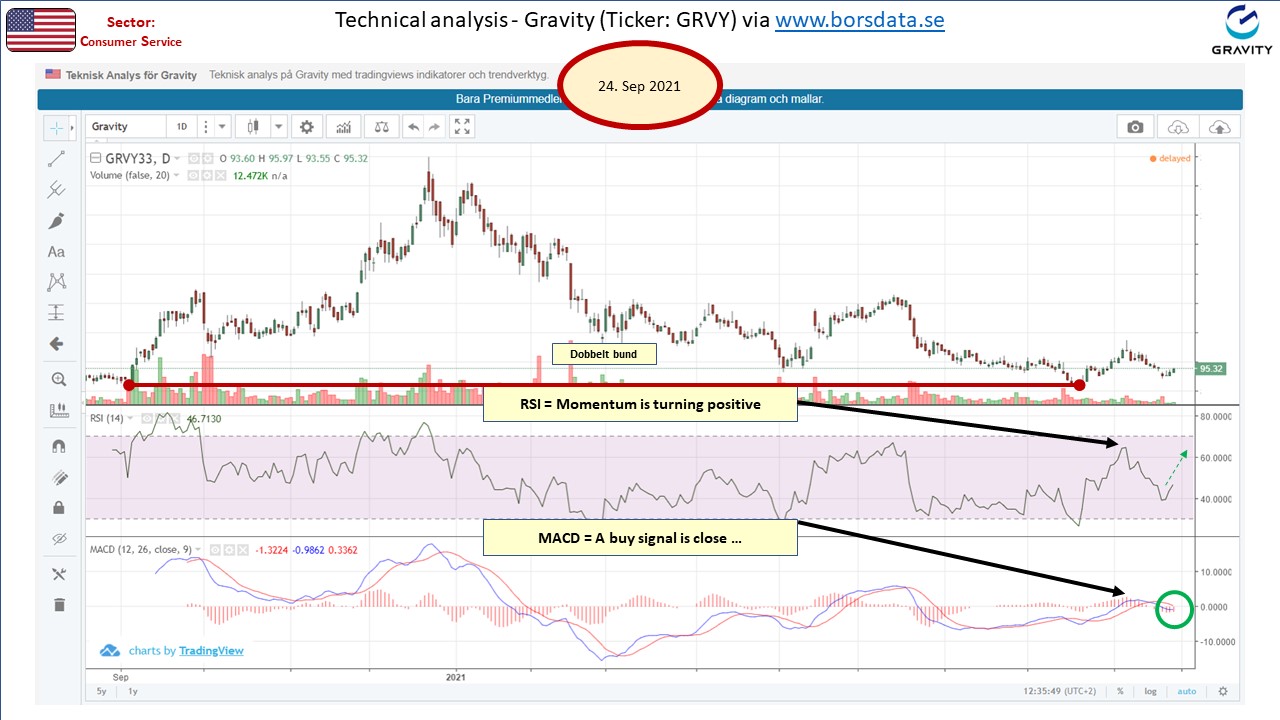
Task: Open the time interval dropdown arrow
Action: click(222, 127)
